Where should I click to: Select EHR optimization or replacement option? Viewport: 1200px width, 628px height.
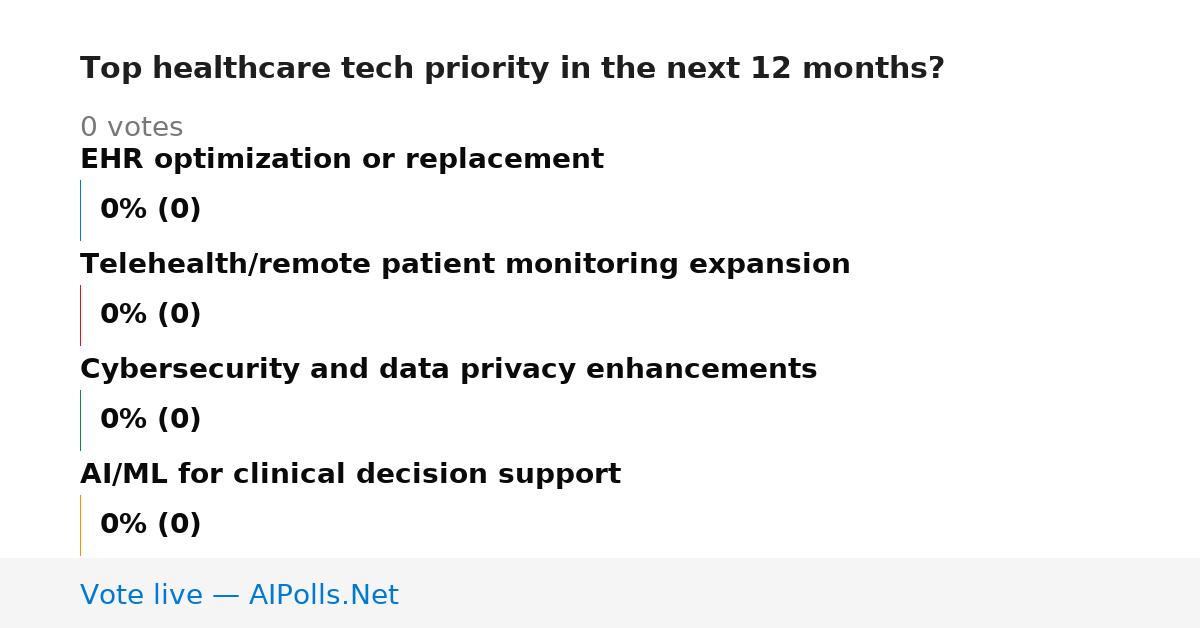pos(342,160)
